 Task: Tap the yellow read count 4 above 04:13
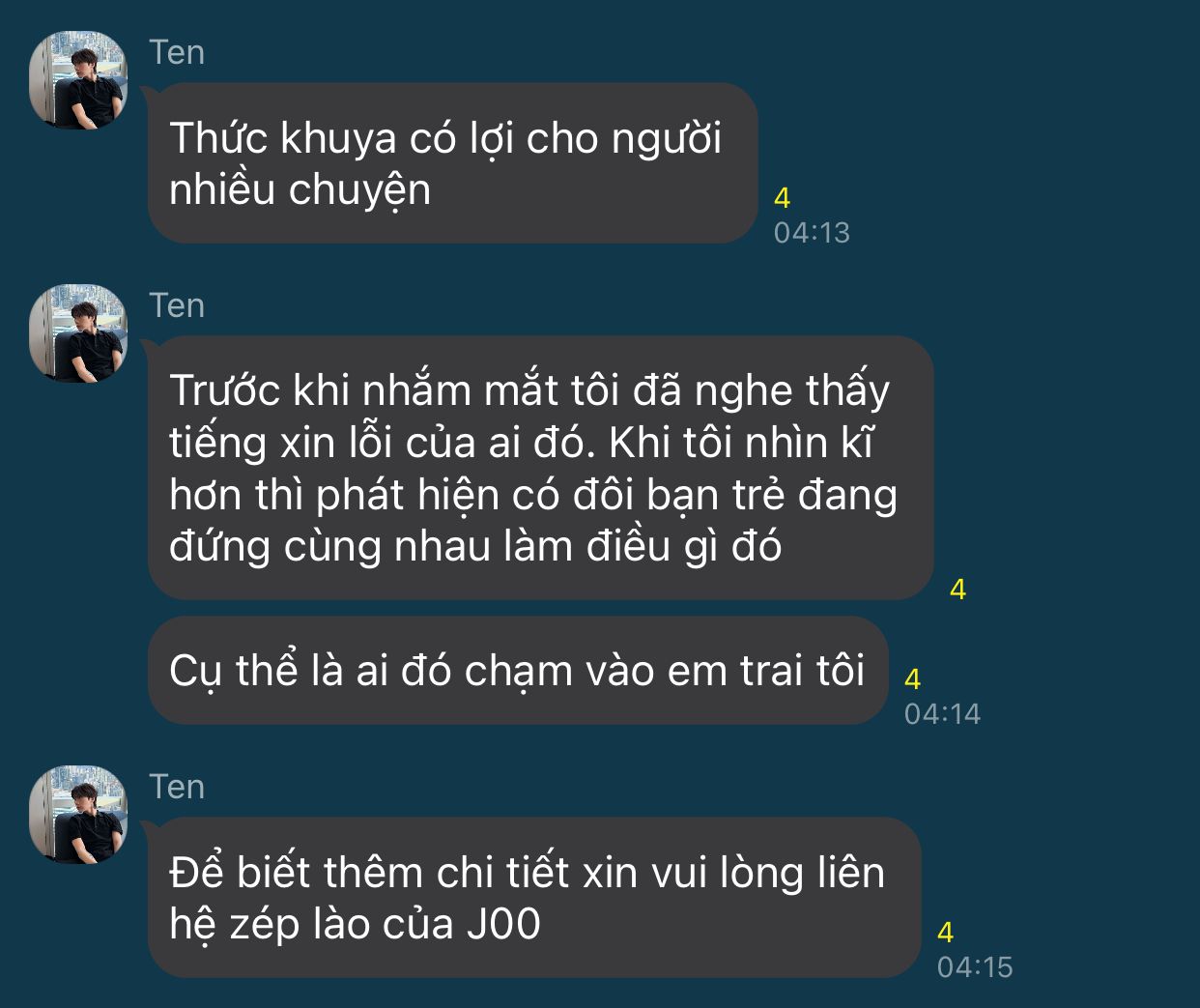tap(783, 198)
